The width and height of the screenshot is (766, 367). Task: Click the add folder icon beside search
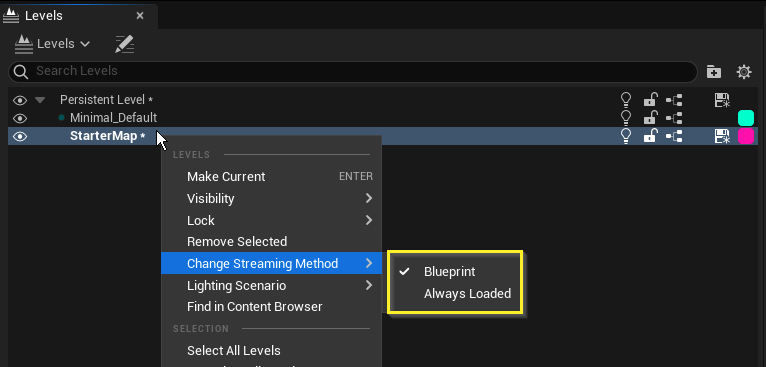pos(714,72)
